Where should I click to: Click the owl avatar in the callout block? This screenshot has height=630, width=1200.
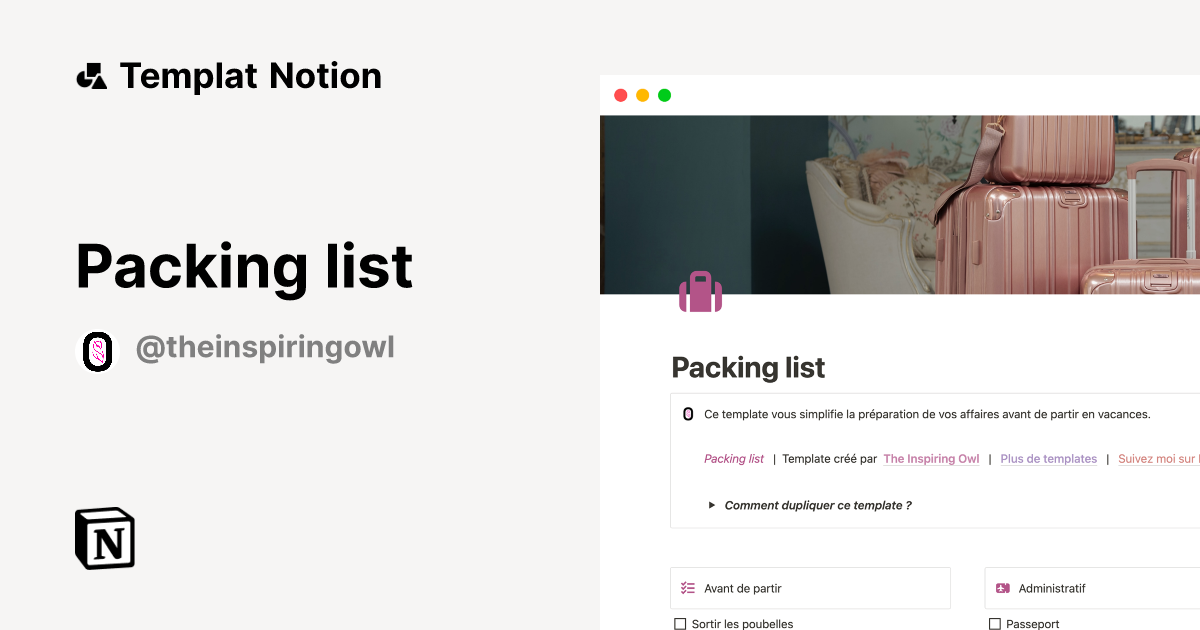point(688,413)
